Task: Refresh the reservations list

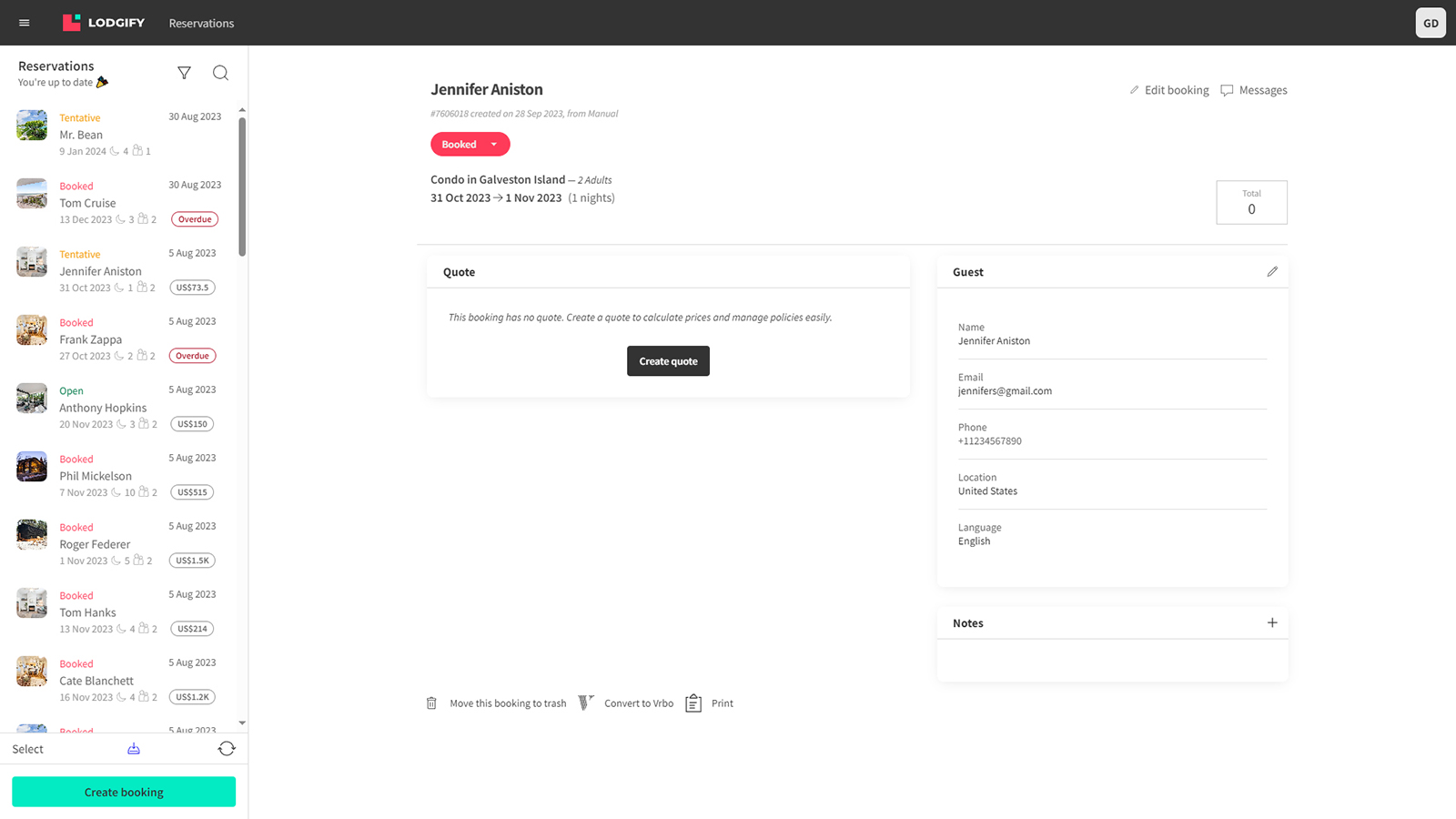Action: (227, 748)
